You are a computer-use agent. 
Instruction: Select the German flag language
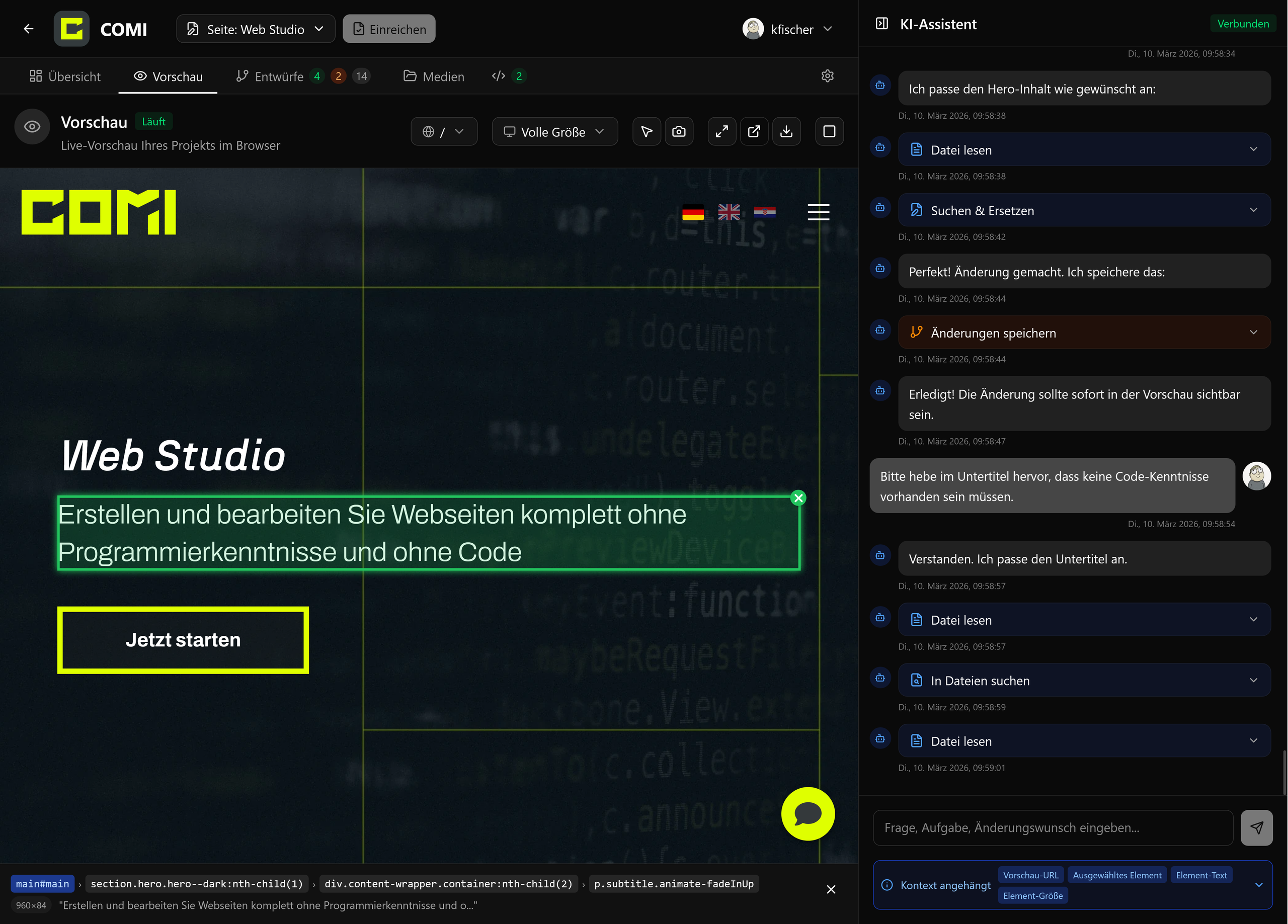[693, 212]
